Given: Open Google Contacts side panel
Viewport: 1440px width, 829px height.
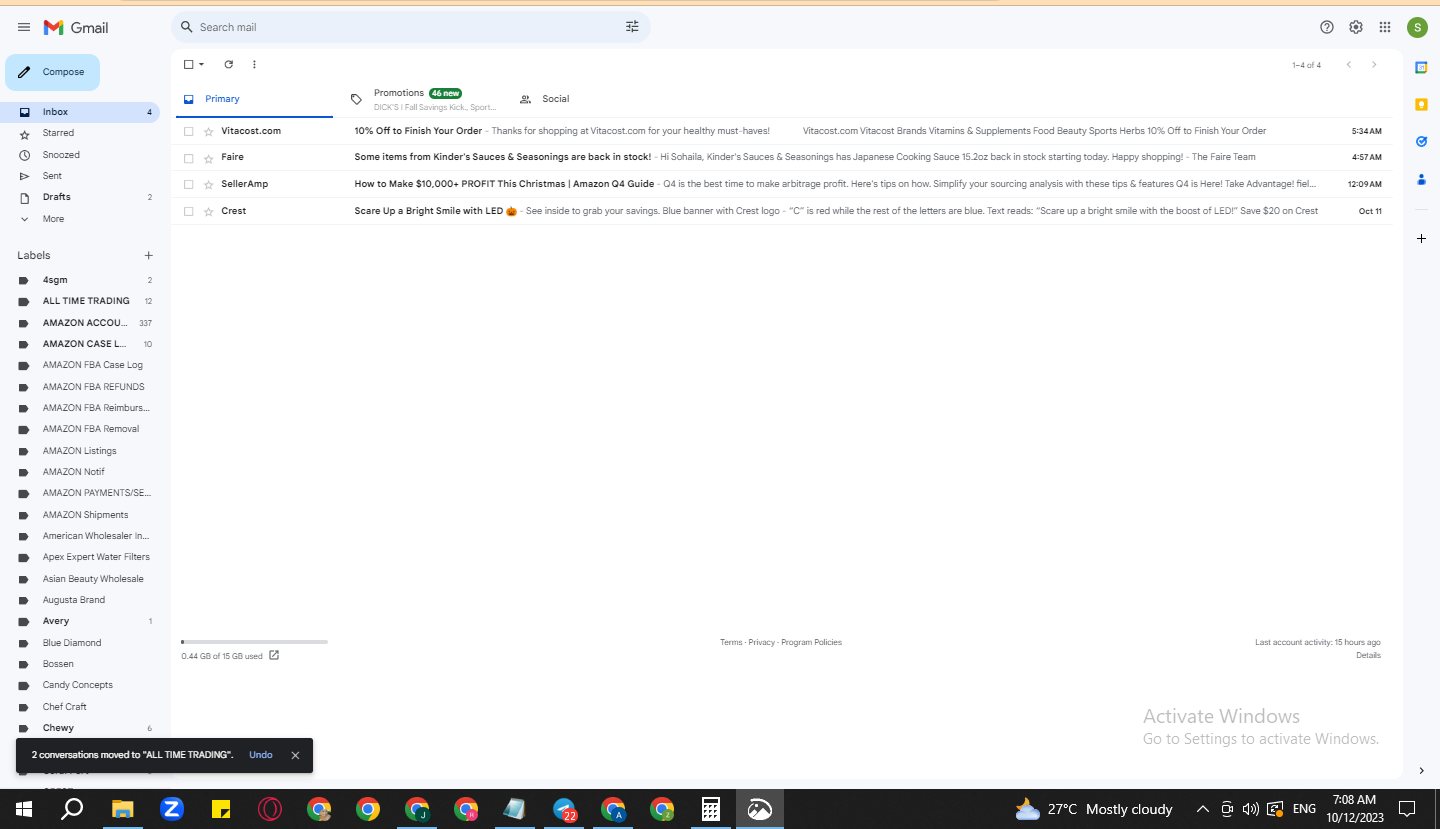Looking at the screenshot, I should point(1421,179).
